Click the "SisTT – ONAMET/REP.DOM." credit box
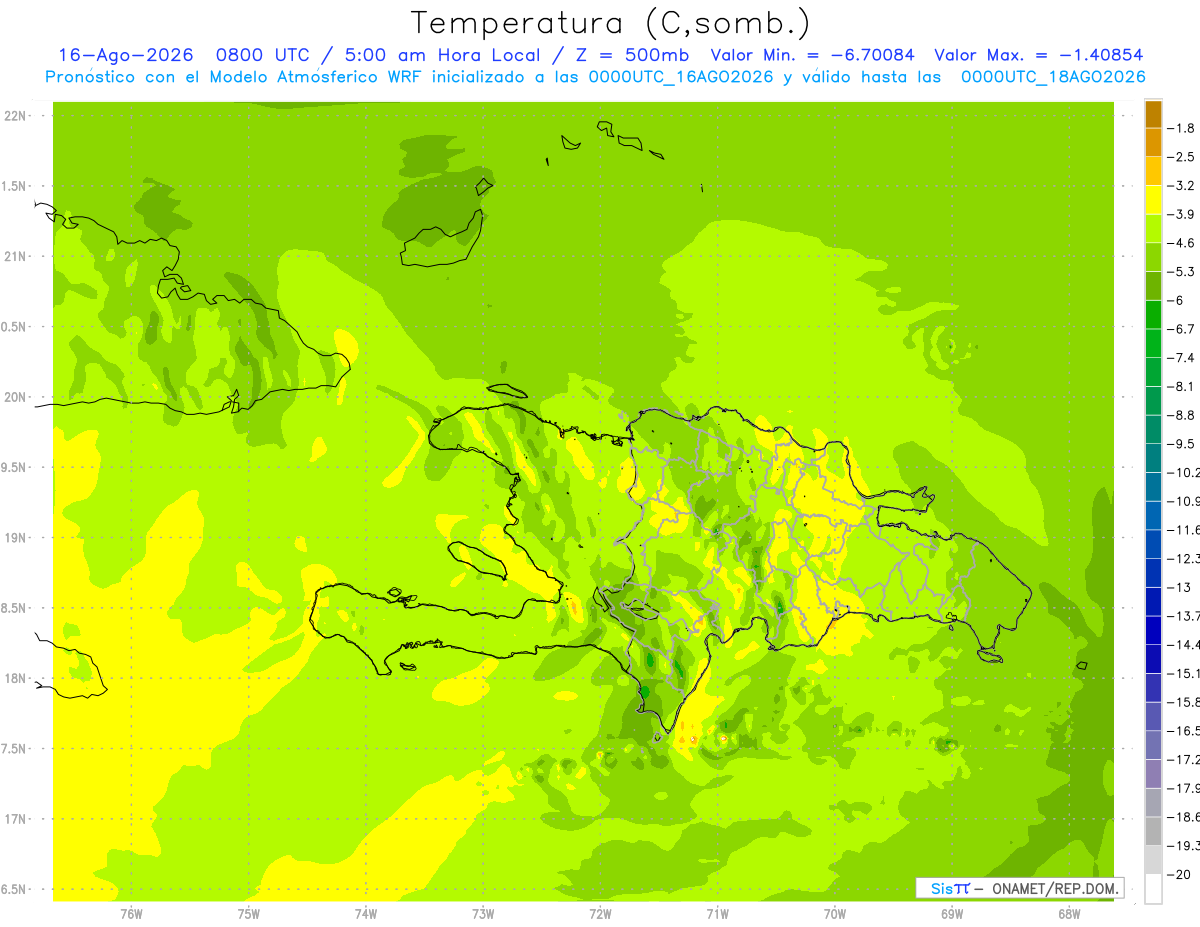 tap(1020, 888)
